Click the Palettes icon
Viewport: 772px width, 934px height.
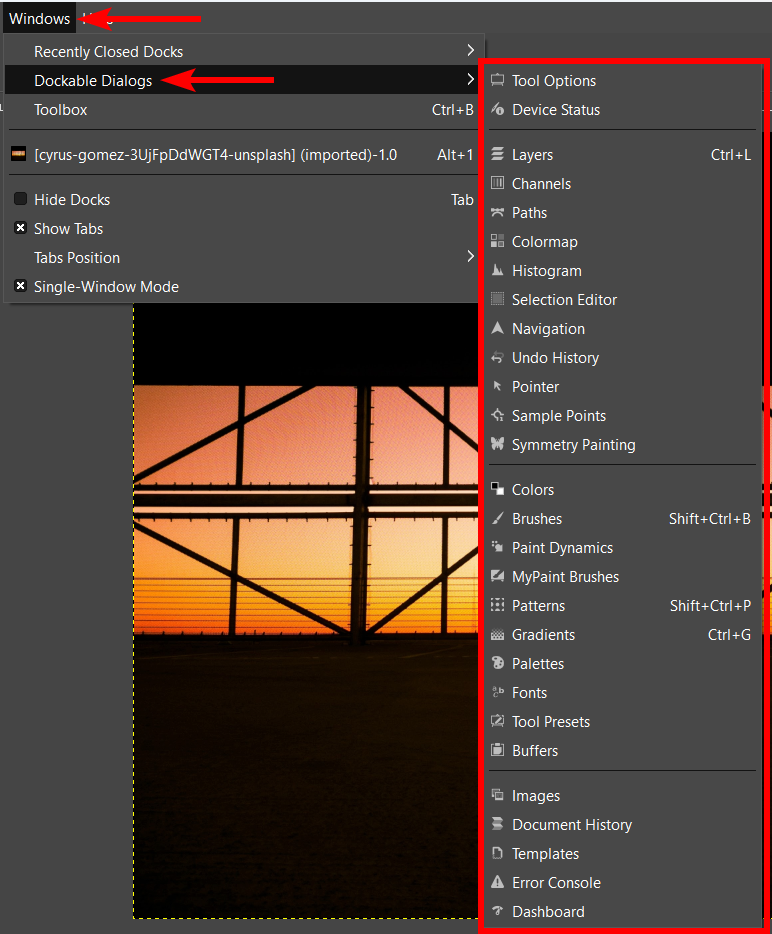tap(497, 664)
